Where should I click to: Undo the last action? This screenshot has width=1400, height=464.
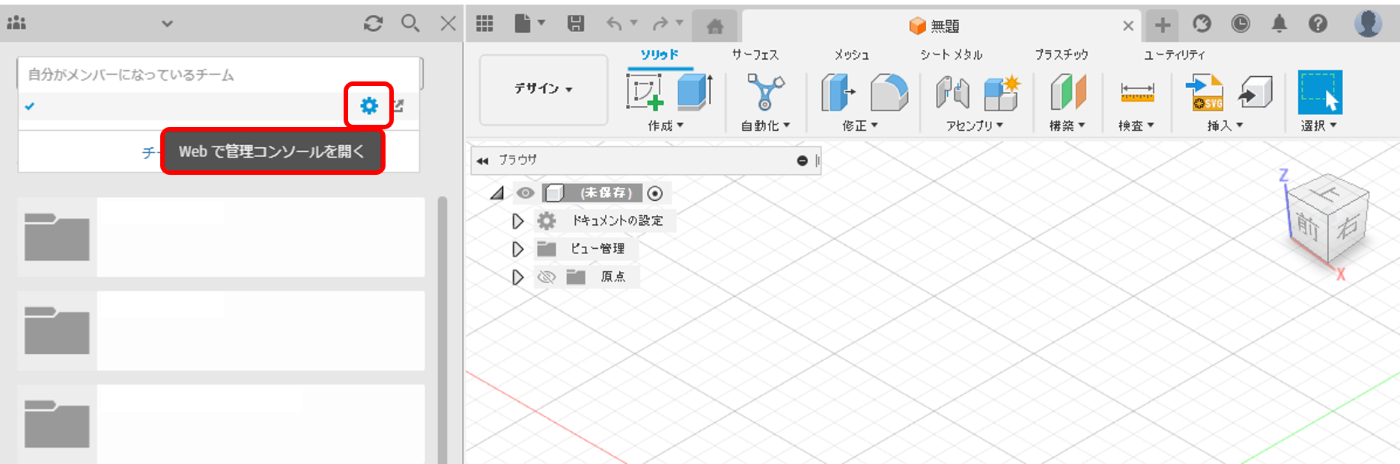tap(613, 23)
